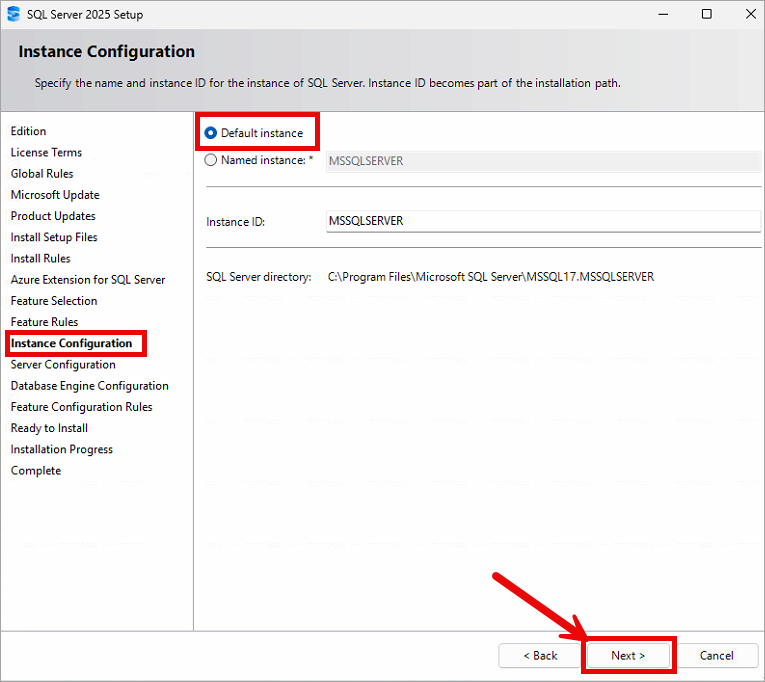This screenshot has width=765, height=682.
Task: Select Server Configuration in the sidebar
Action: 63,365
